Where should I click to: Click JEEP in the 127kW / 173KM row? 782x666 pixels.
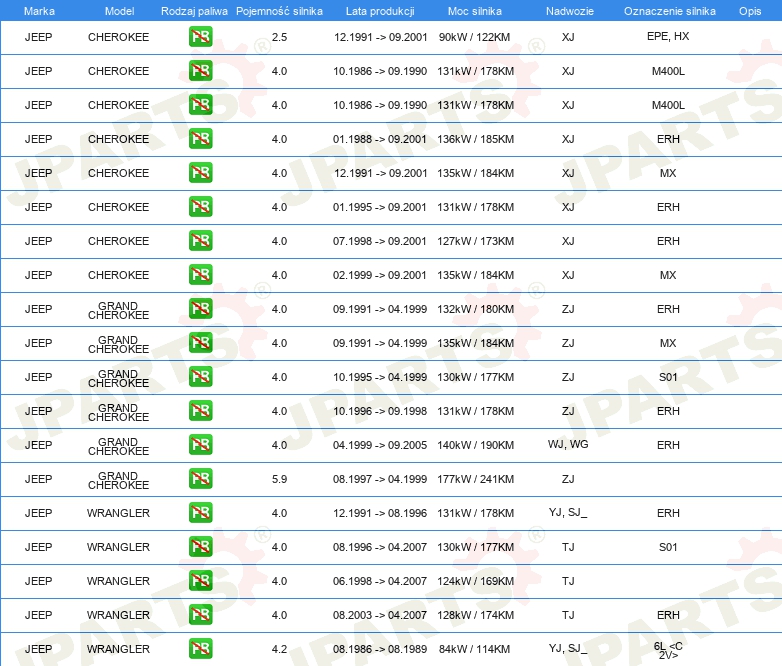[x=38, y=241]
